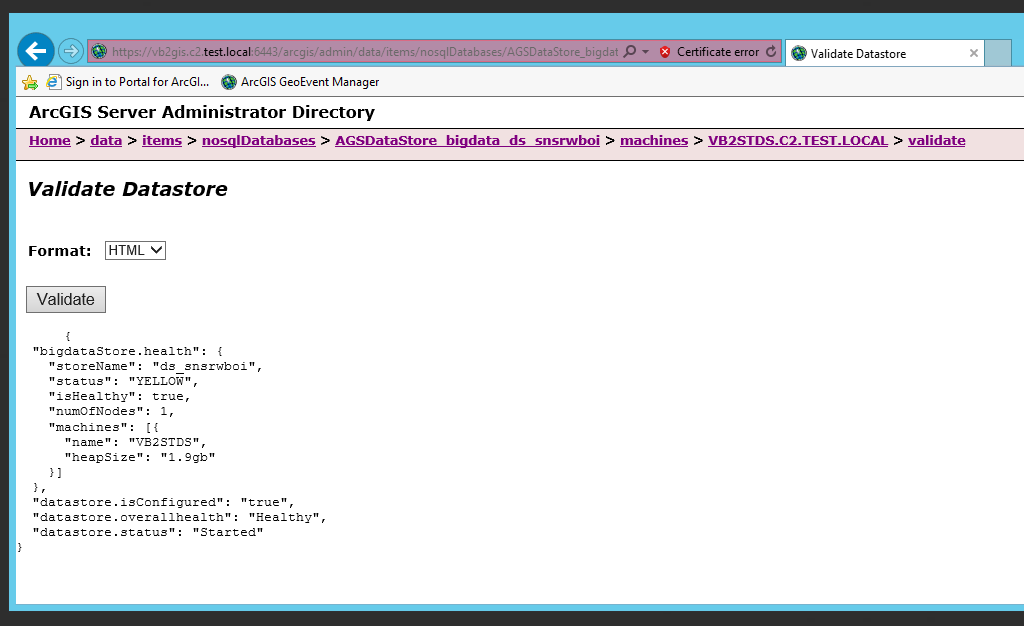Click the "storeName": "ds_snsrwboi" line
Viewport: 1024px width, 626px height.
[x=155, y=366]
